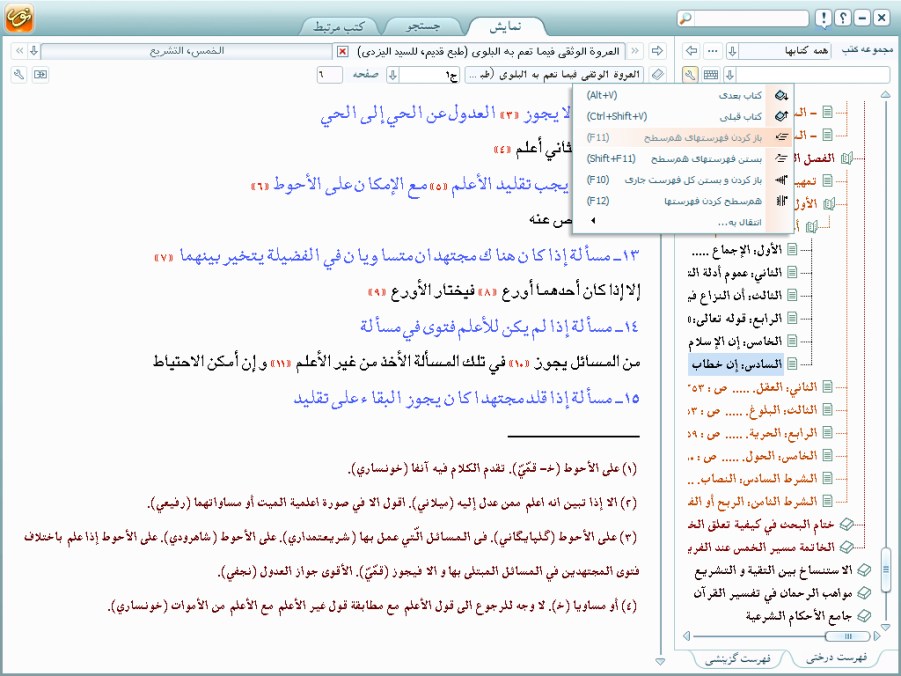Click the tree scroll-up arrow

[885, 94]
